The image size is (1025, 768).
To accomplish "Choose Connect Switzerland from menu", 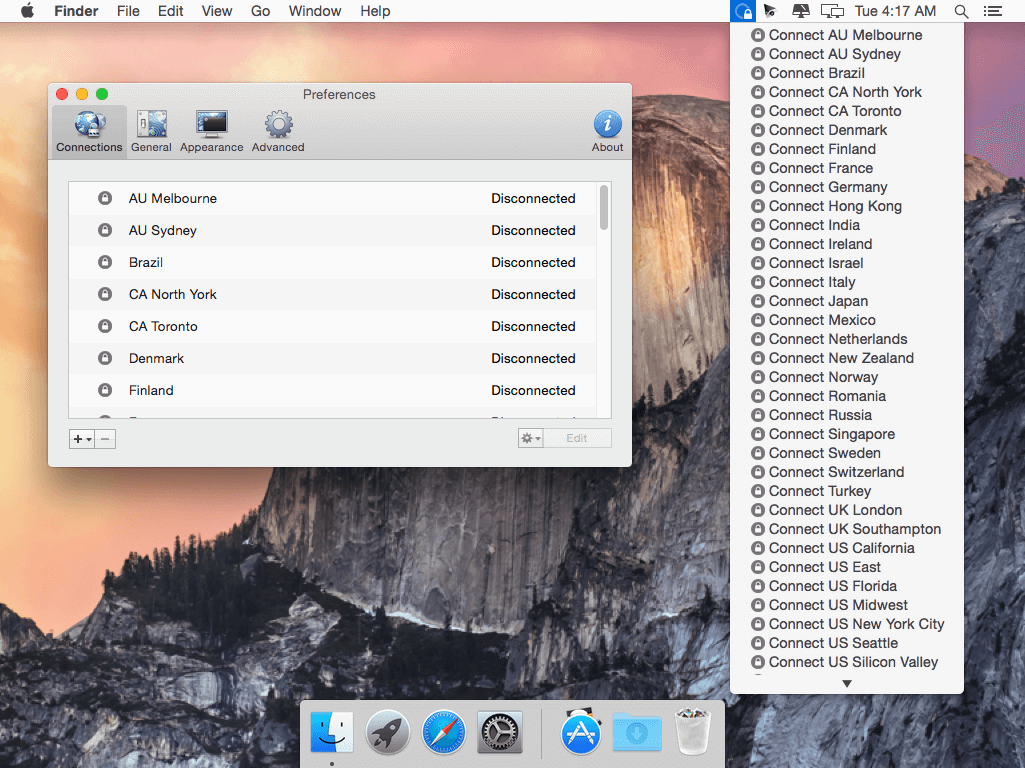I will pos(847,472).
